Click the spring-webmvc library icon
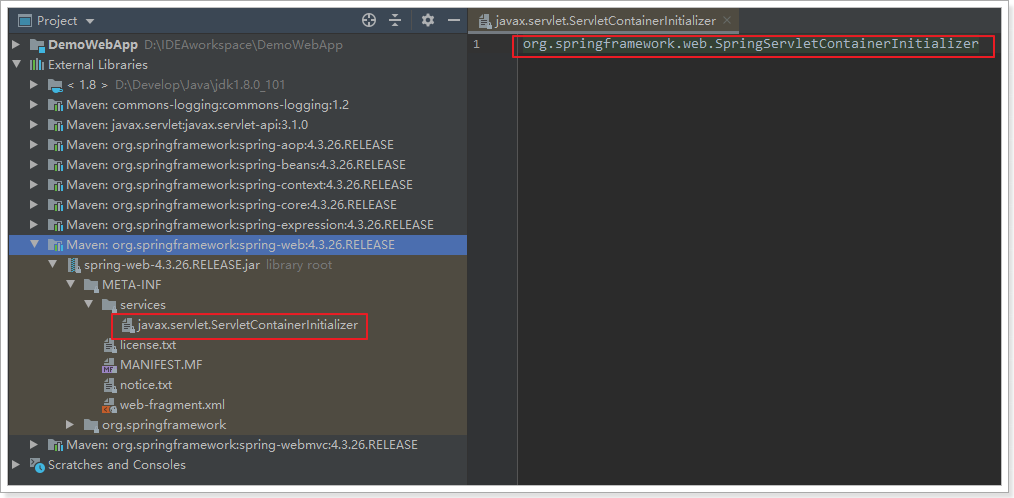The height and width of the screenshot is (498, 1014). pyautogui.click(x=56, y=445)
